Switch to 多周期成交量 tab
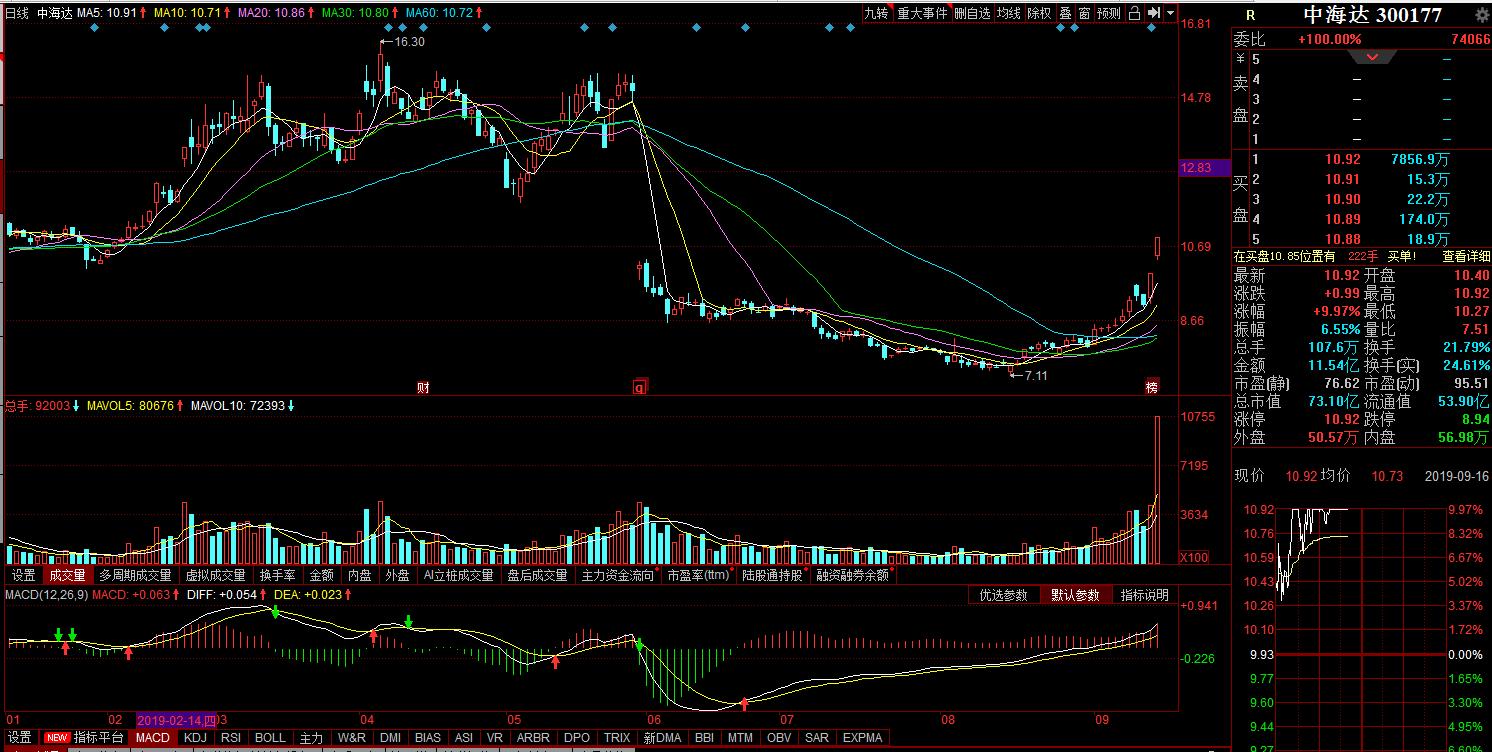The width and height of the screenshot is (1492, 752). click(x=135, y=575)
